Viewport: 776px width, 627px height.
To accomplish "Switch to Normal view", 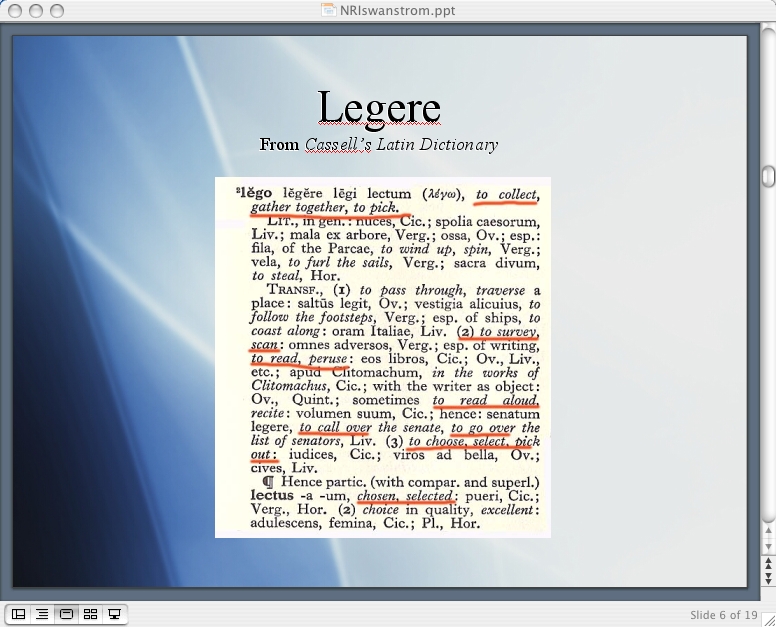I will tap(18, 614).
